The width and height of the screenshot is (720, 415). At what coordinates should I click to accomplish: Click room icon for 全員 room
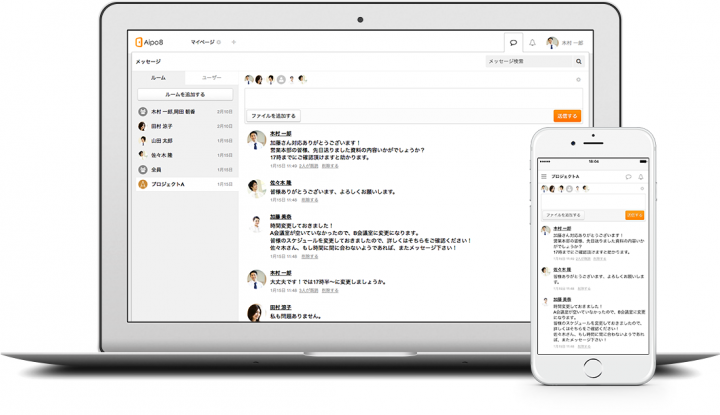tap(143, 169)
